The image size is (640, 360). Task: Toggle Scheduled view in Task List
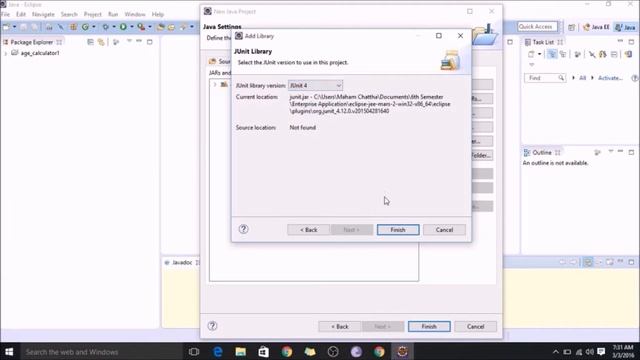tap(563, 54)
